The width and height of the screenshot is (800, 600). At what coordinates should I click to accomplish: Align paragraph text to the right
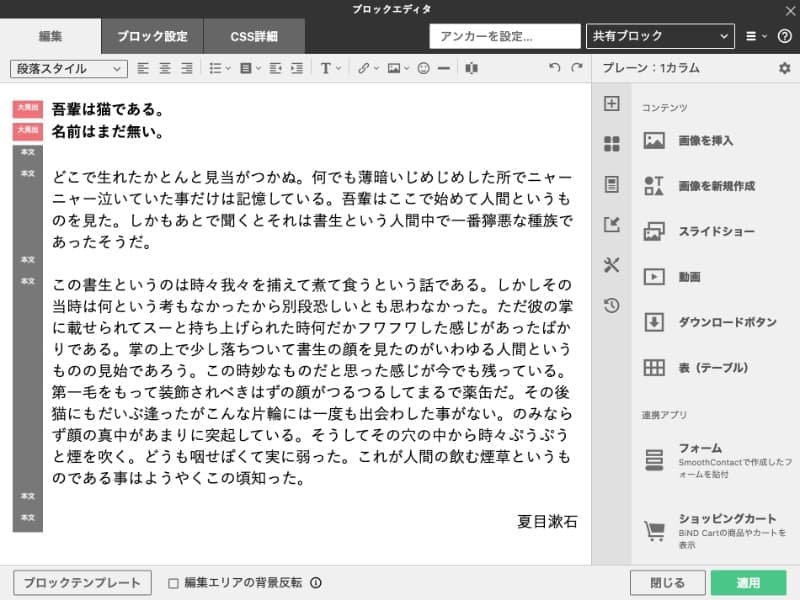click(187, 68)
